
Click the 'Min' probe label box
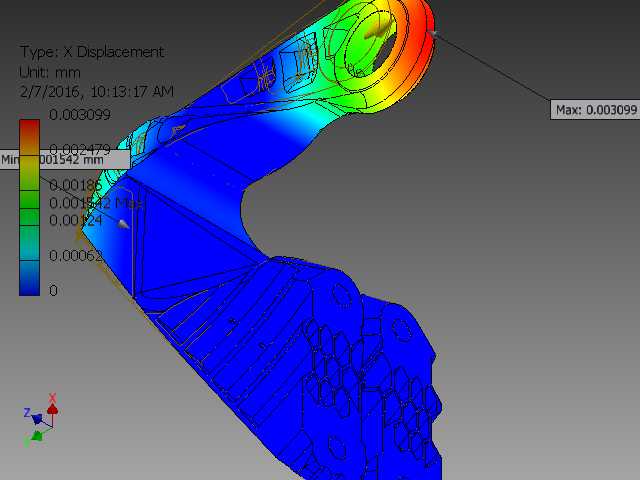click(x=65, y=160)
